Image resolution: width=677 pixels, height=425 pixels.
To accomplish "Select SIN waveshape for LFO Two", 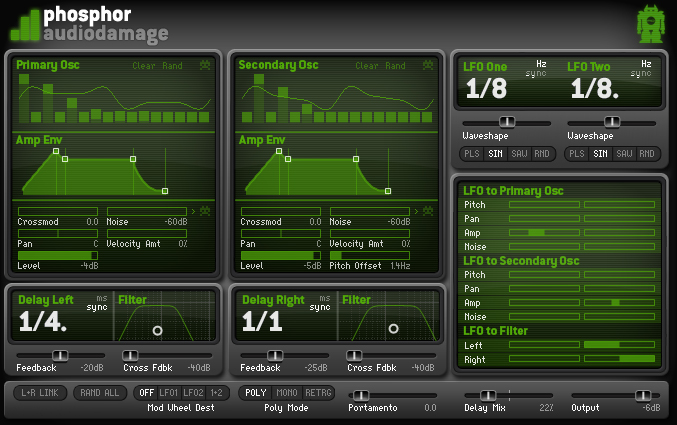I will [x=600, y=153].
